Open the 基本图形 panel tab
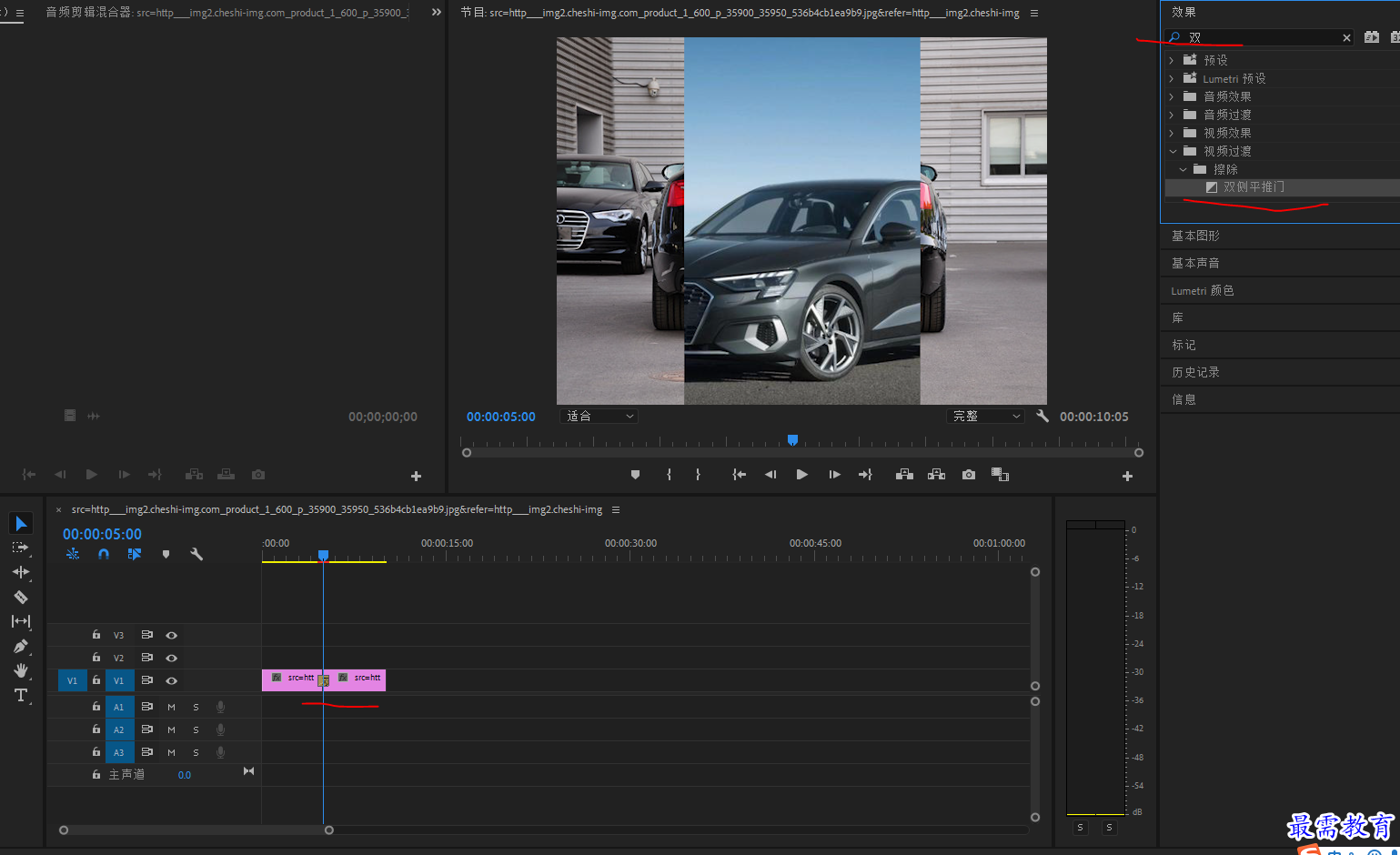 [x=1195, y=236]
